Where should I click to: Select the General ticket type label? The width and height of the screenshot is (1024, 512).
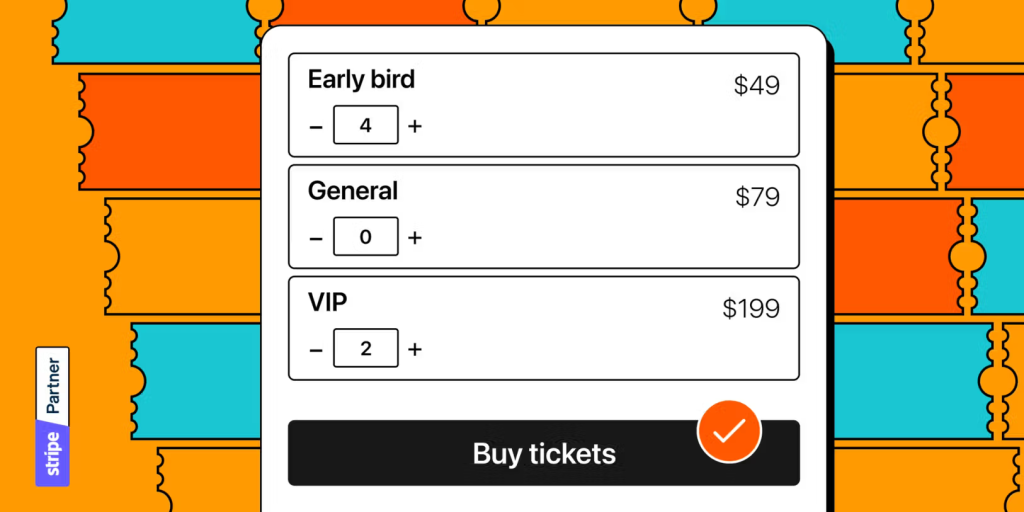353,191
